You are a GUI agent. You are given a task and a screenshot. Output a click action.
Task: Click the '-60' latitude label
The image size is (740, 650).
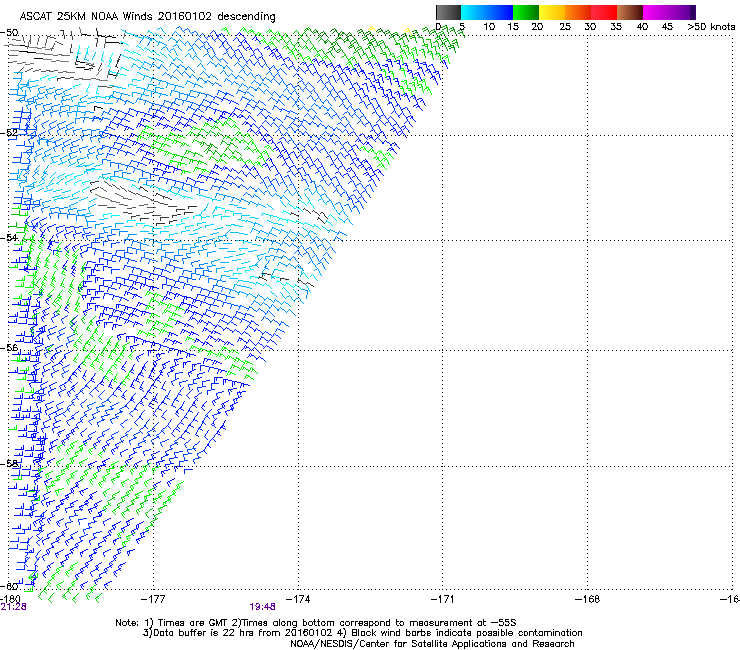pyautogui.click(x=9, y=586)
